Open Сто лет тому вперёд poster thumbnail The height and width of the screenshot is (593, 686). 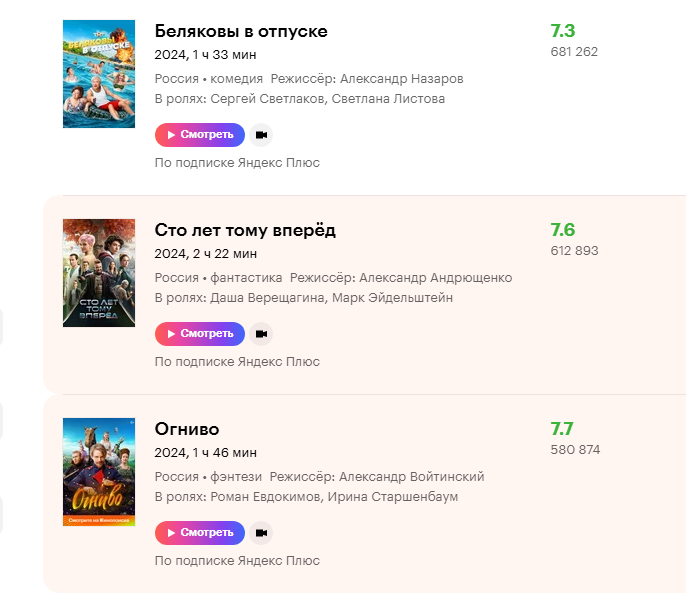click(x=99, y=273)
